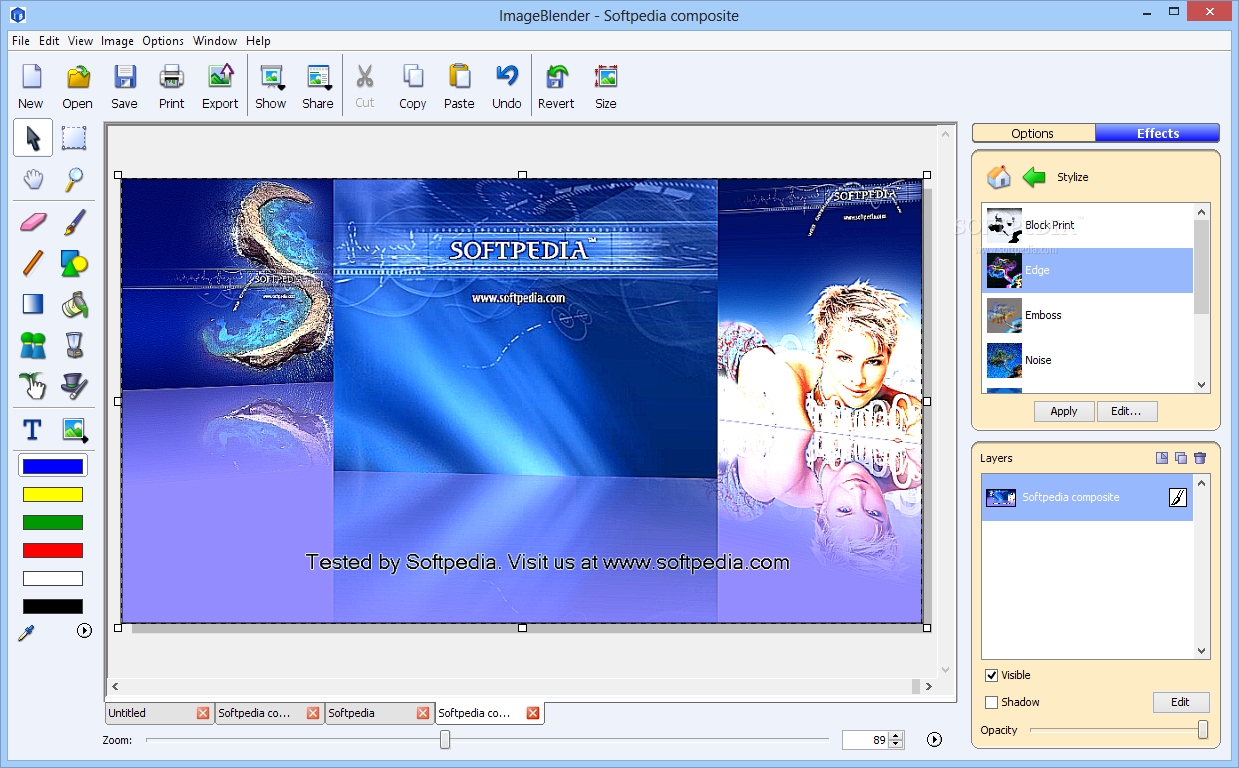Switch to the Options panel tab
1239x768 pixels.
pos(1033,133)
